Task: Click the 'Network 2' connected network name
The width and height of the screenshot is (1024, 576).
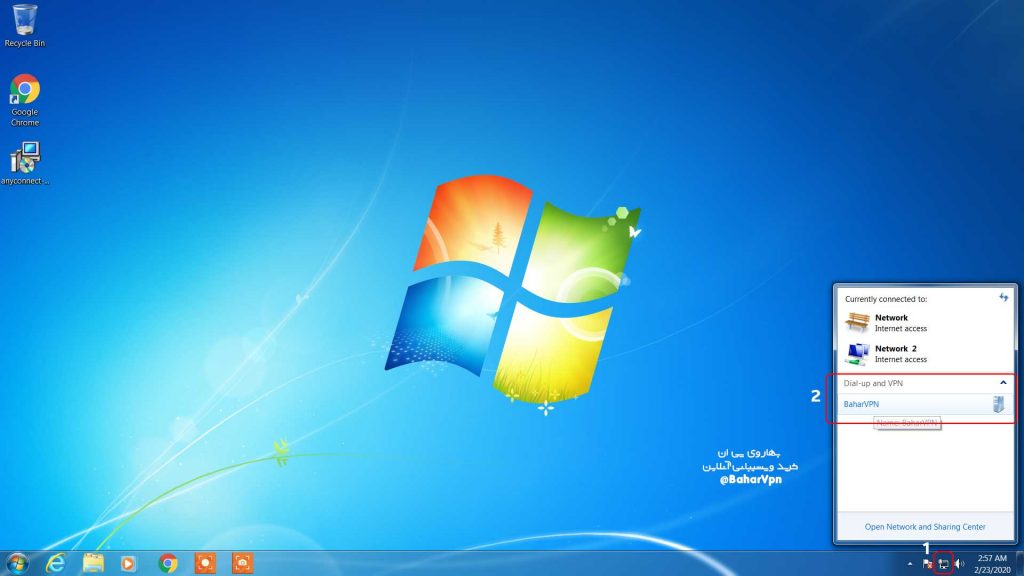Action: [895, 348]
